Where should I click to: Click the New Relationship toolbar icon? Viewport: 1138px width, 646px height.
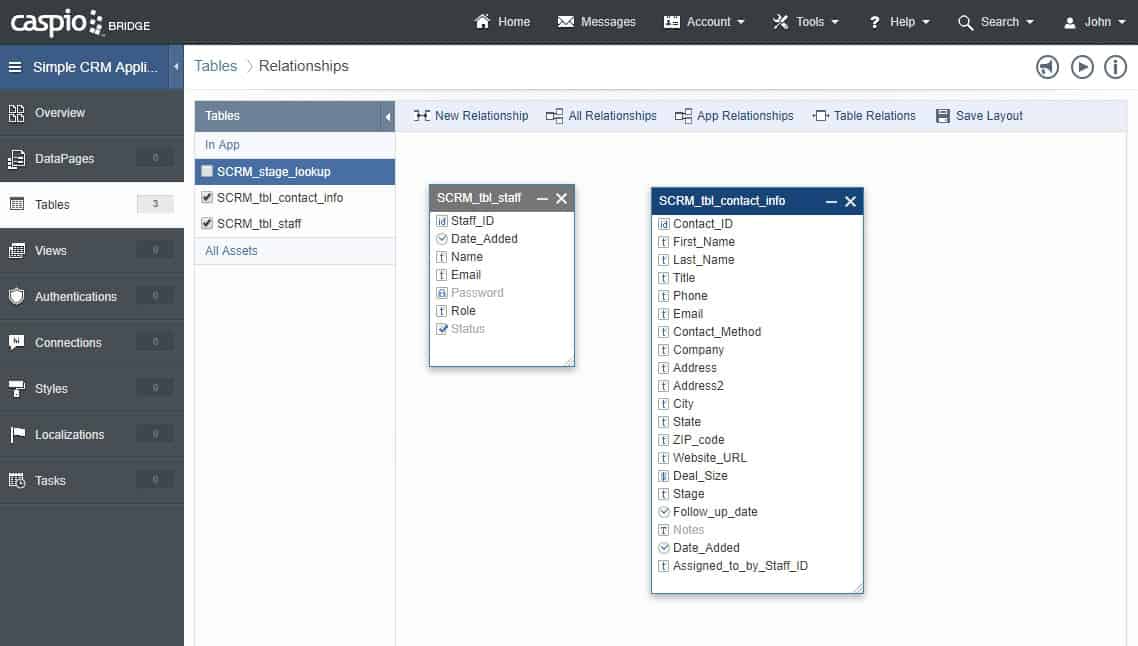point(422,116)
